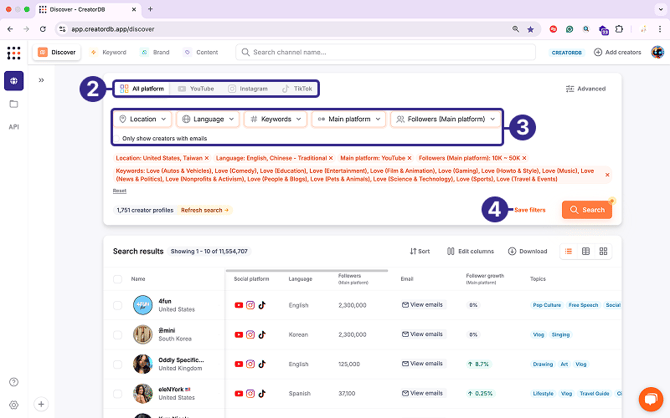Image resolution: width=670 pixels, height=418 pixels.
Task: Click the help question mark icon
Action: (x=14, y=382)
